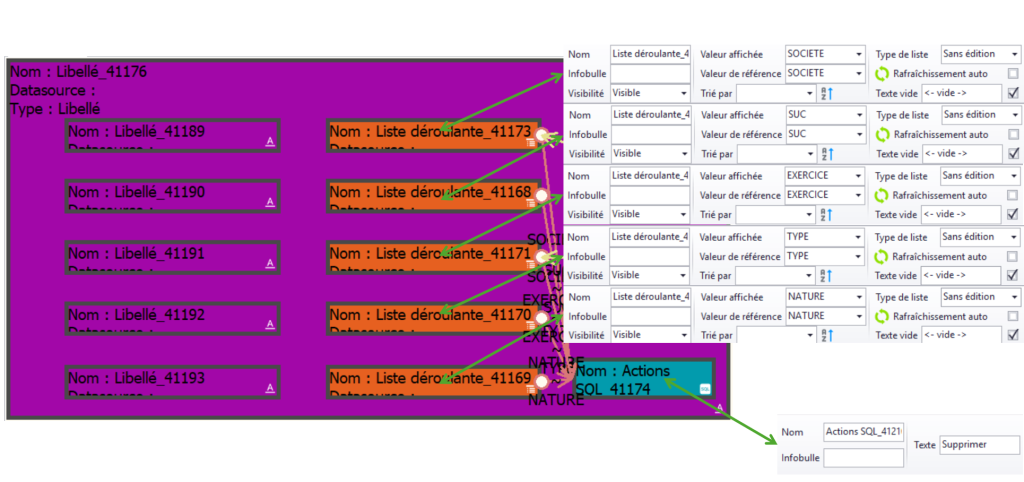
Task: Click the connector circle on Liste déroulante_41168
Action: [x=541, y=196]
